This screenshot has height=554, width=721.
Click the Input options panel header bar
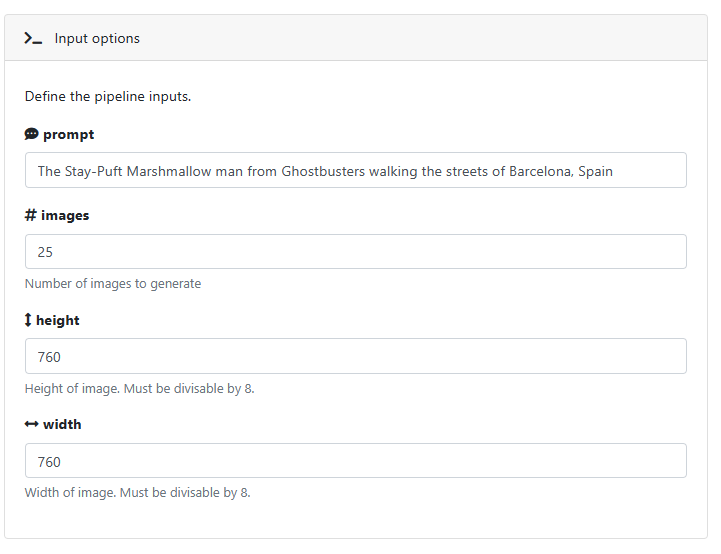pos(356,38)
